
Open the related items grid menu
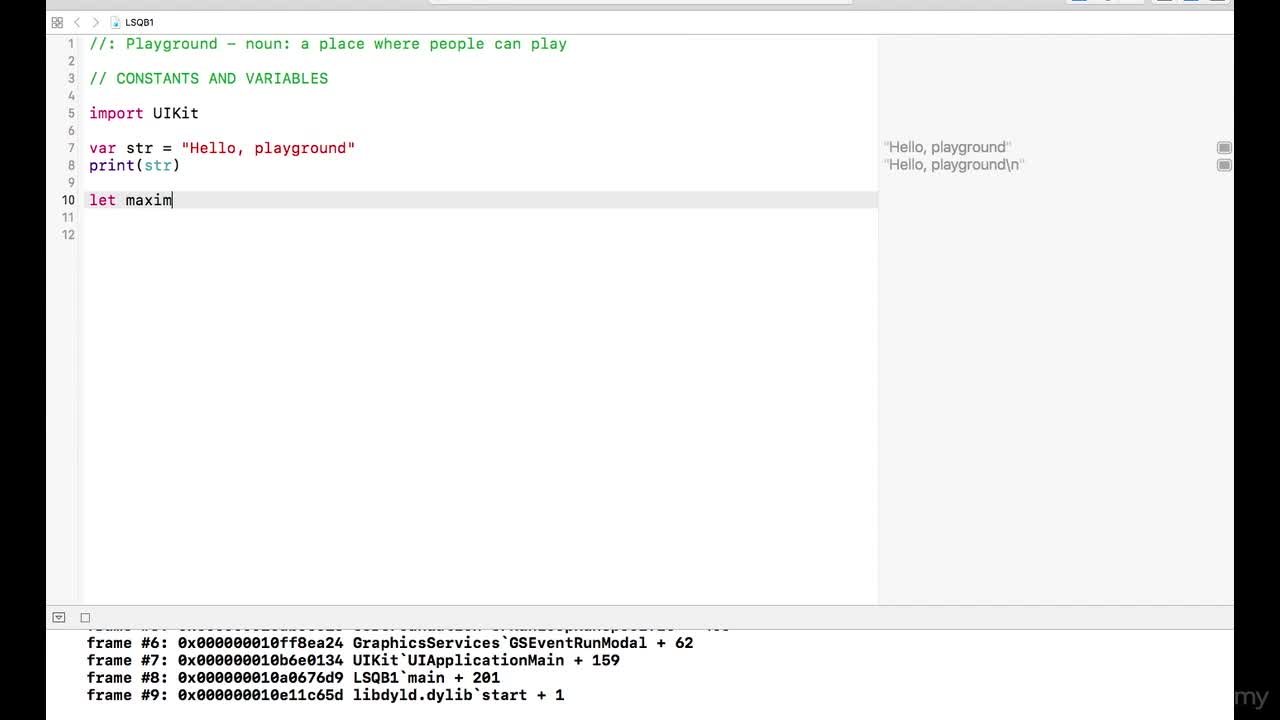pyautogui.click(x=57, y=22)
